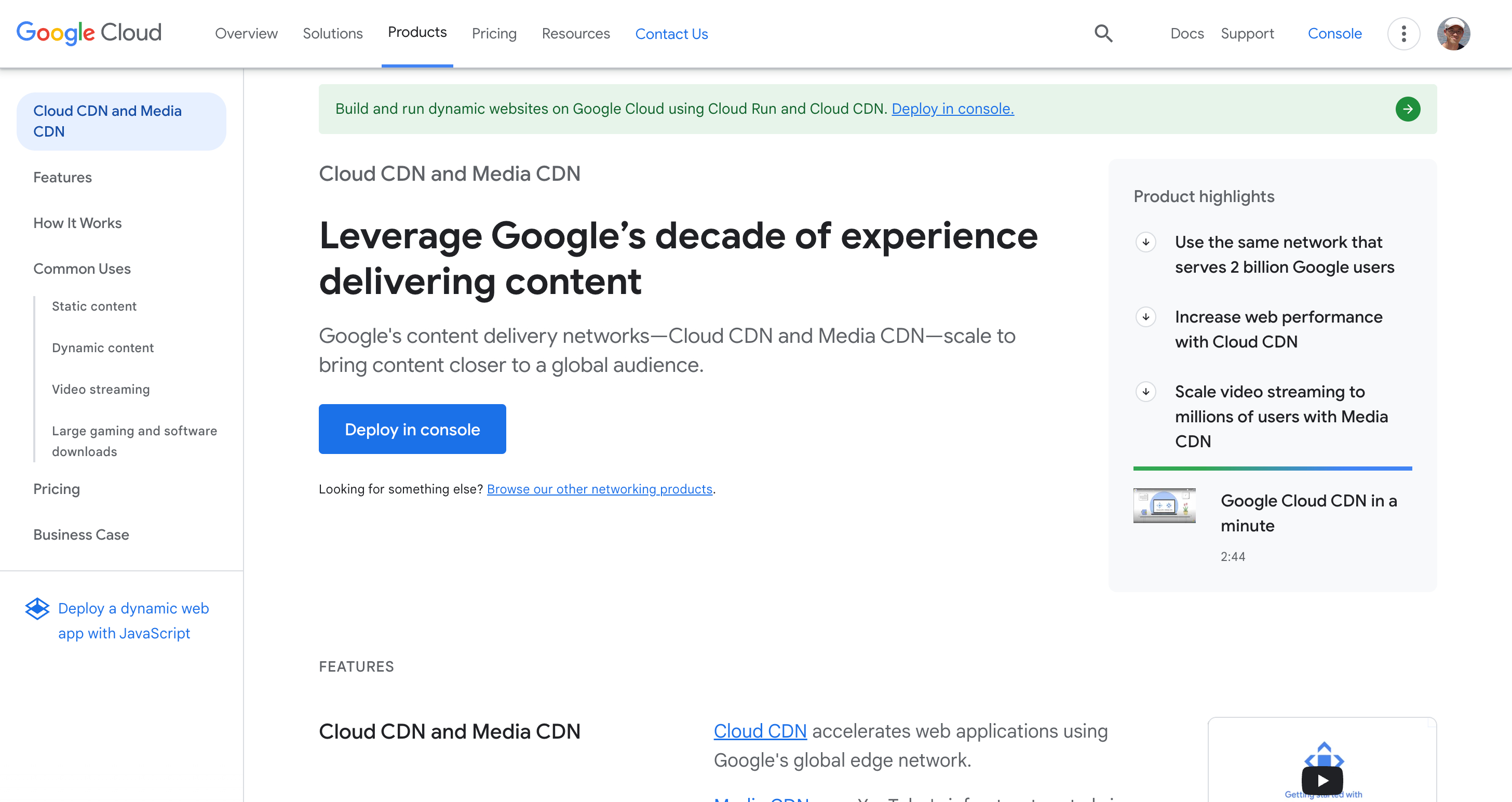Open the 'Google Cloud CDN in a minute' thumbnail

(x=1165, y=505)
